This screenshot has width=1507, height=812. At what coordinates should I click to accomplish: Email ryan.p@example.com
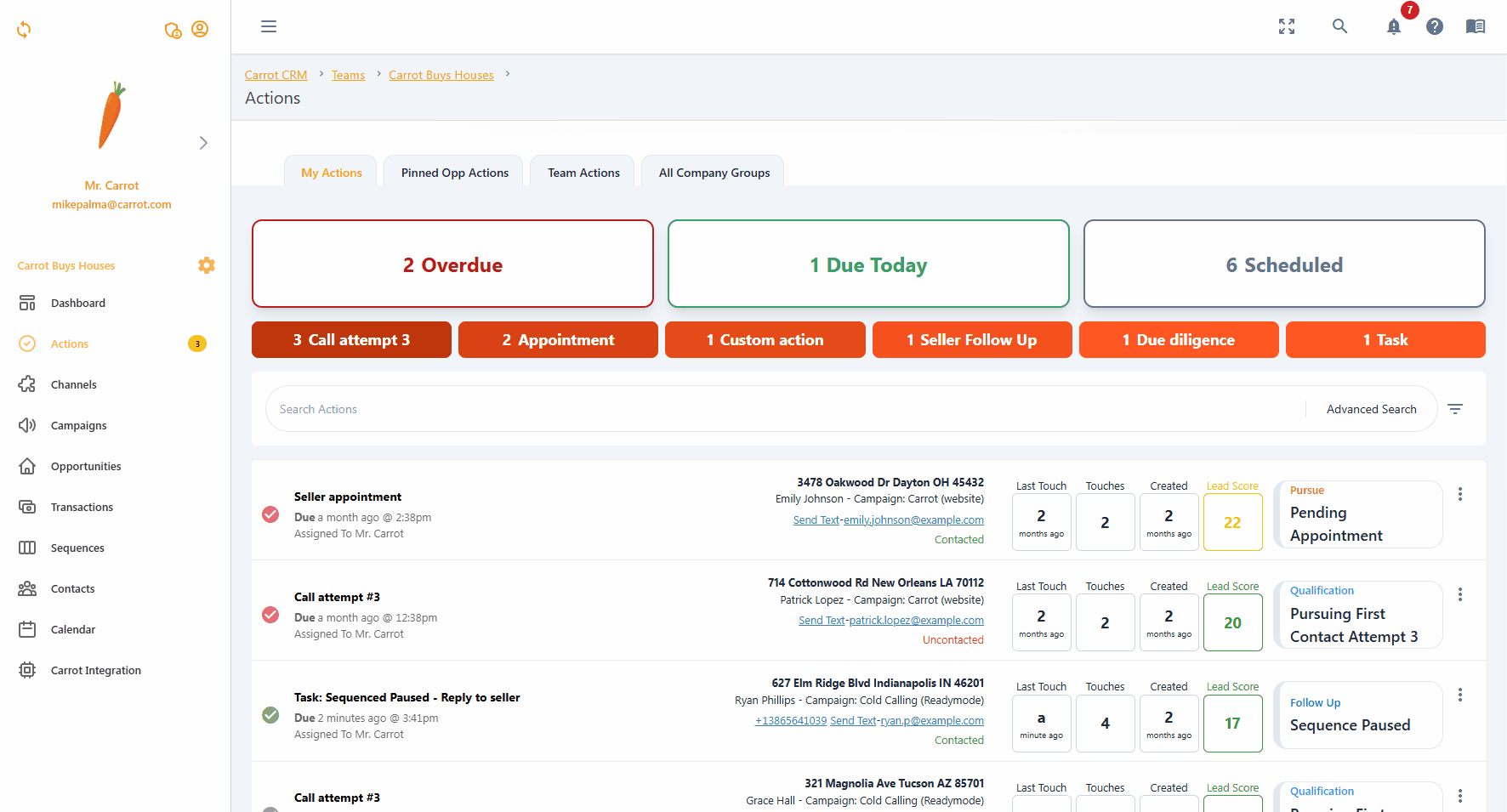[932, 721]
